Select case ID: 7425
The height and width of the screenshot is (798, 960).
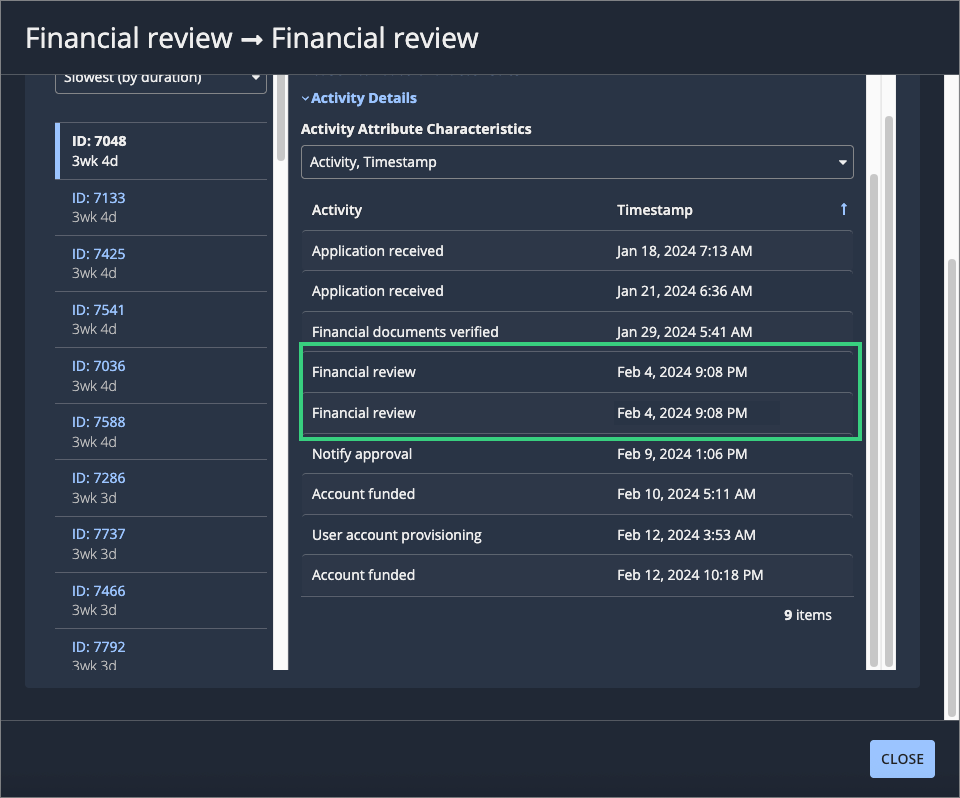point(161,263)
